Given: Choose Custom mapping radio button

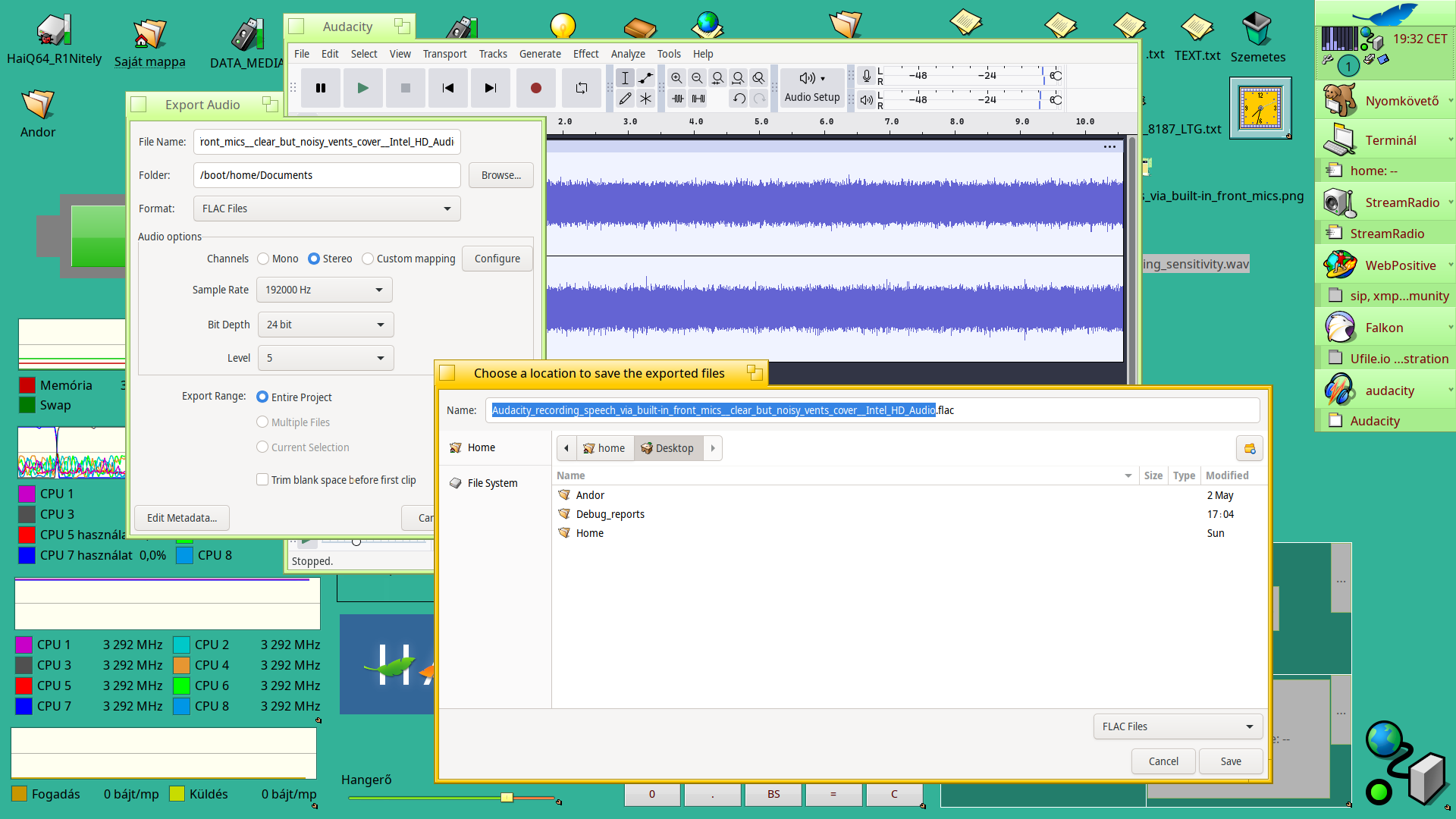Looking at the screenshot, I should pyautogui.click(x=368, y=259).
